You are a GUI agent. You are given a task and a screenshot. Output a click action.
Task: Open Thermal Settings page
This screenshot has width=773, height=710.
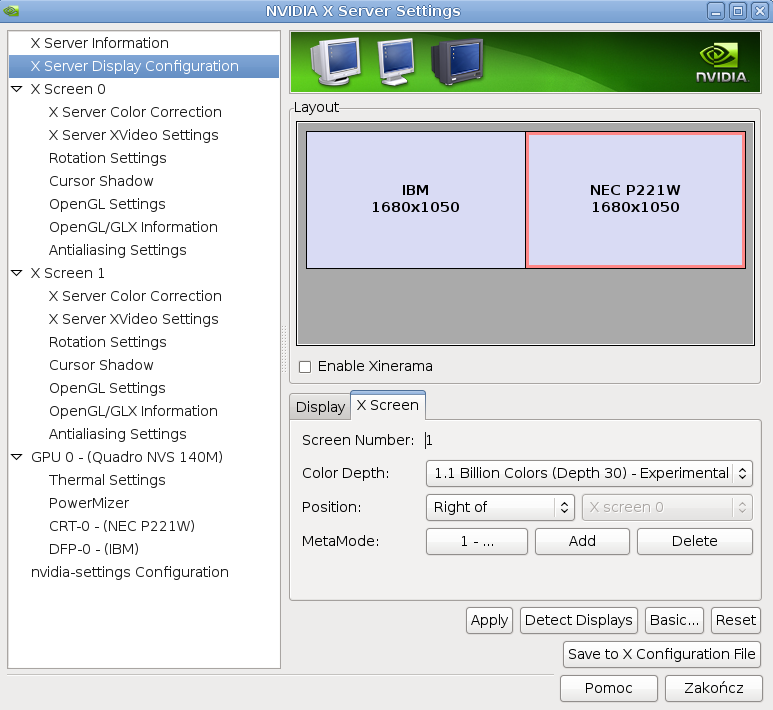tap(107, 480)
